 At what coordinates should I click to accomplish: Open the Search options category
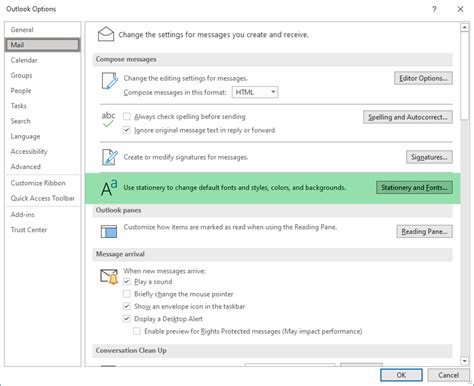43,121
